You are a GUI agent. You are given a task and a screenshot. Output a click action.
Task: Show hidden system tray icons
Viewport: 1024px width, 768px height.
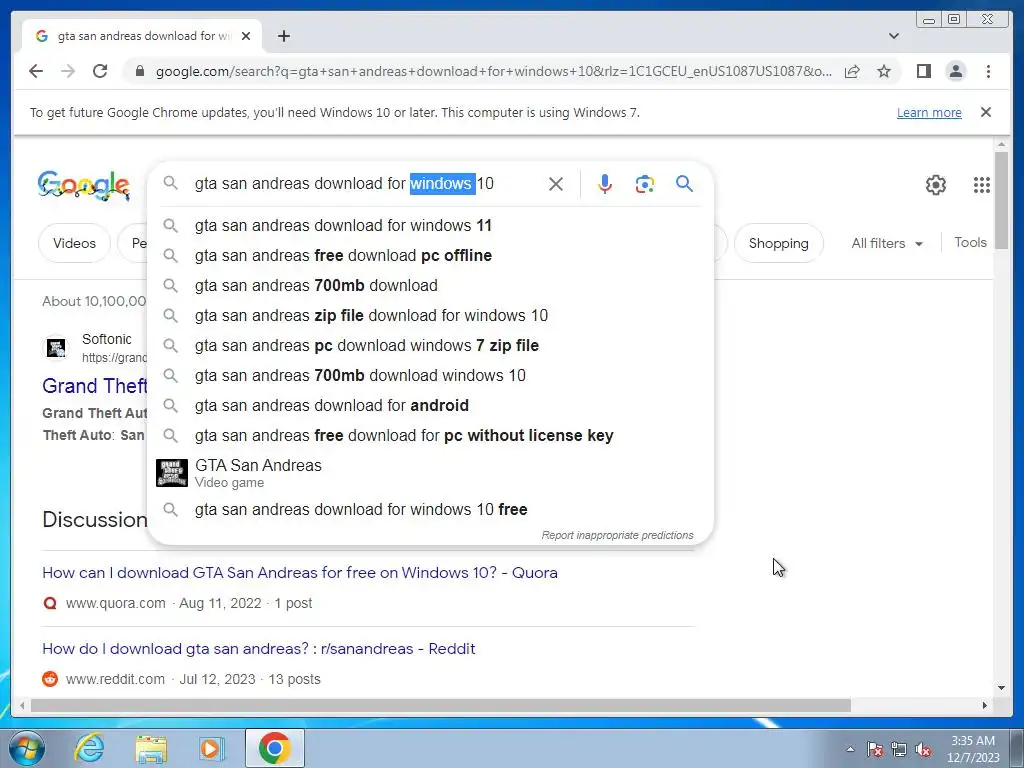coord(850,749)
